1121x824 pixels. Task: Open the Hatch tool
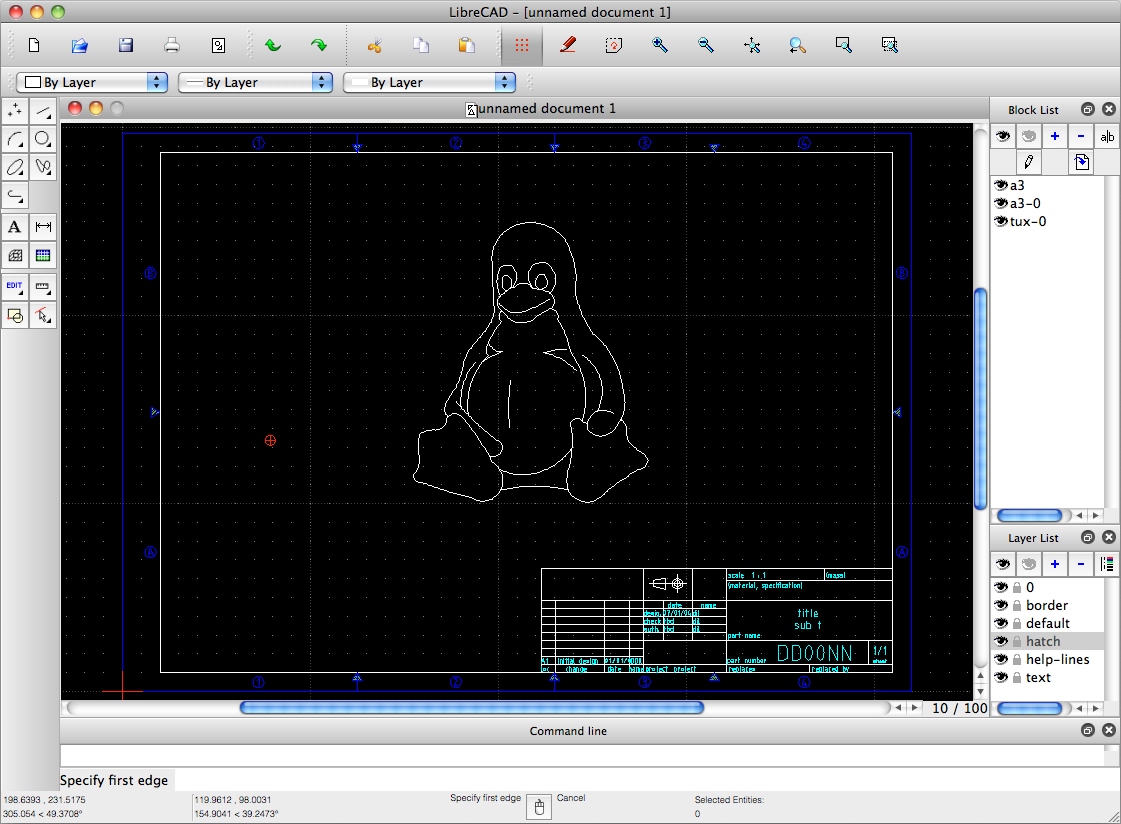point(15,255)
